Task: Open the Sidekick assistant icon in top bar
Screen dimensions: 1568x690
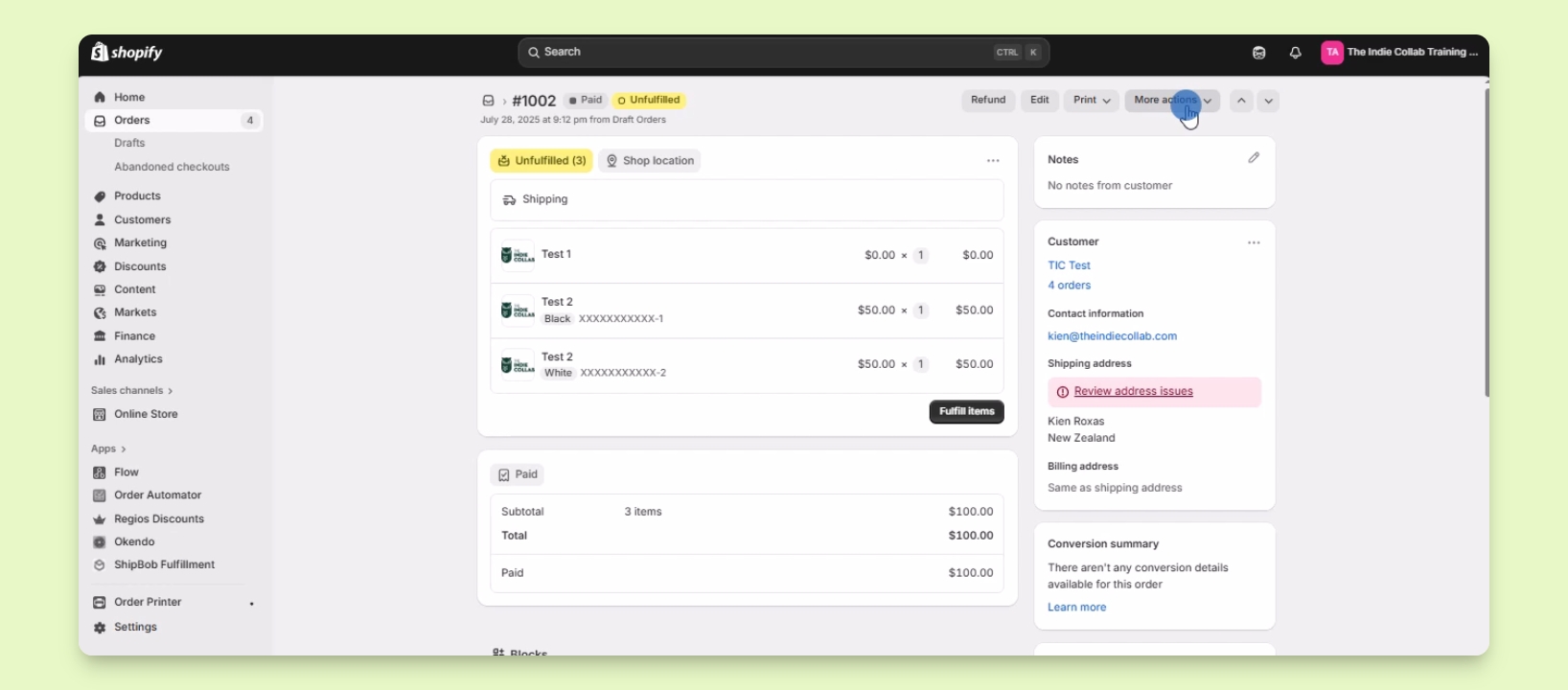Action: (x=1259, y=53)
